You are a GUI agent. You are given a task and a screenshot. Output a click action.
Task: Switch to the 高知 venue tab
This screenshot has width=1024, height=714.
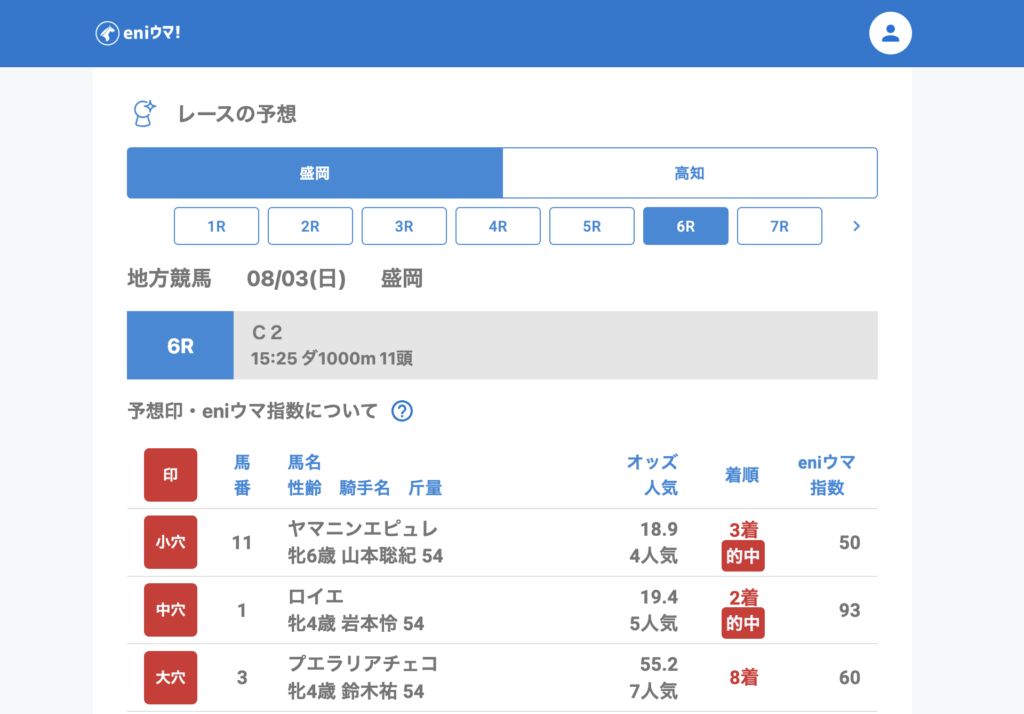[x=689, y=173]
